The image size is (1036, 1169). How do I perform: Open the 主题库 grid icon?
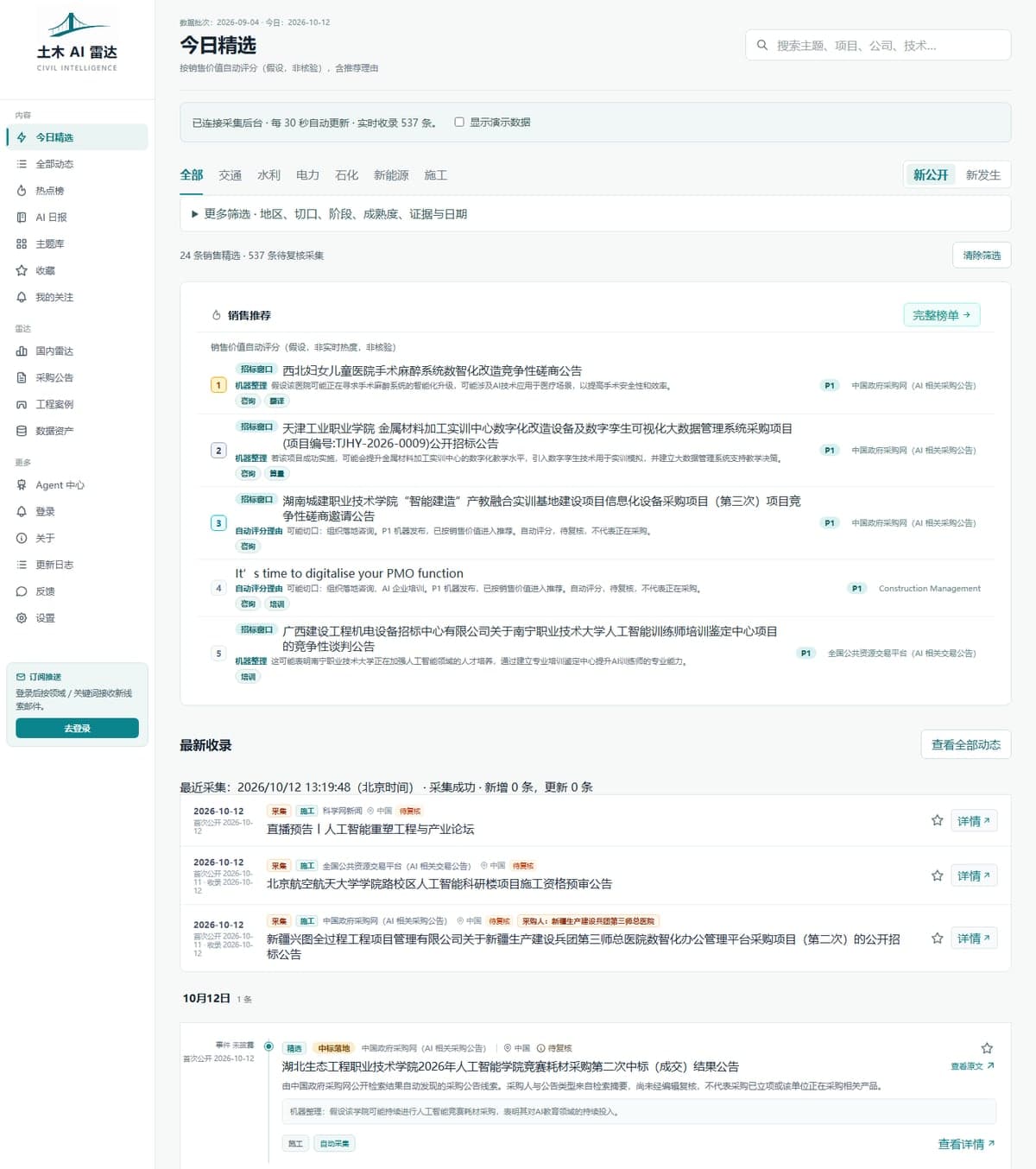22,244
